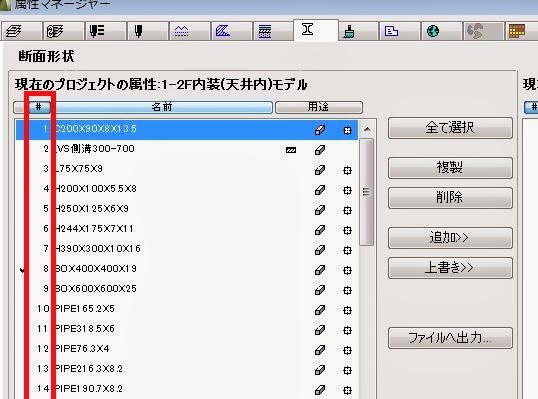Open the Fill Types tab
This screenshot has width=538, height=399.
point(232,31)
